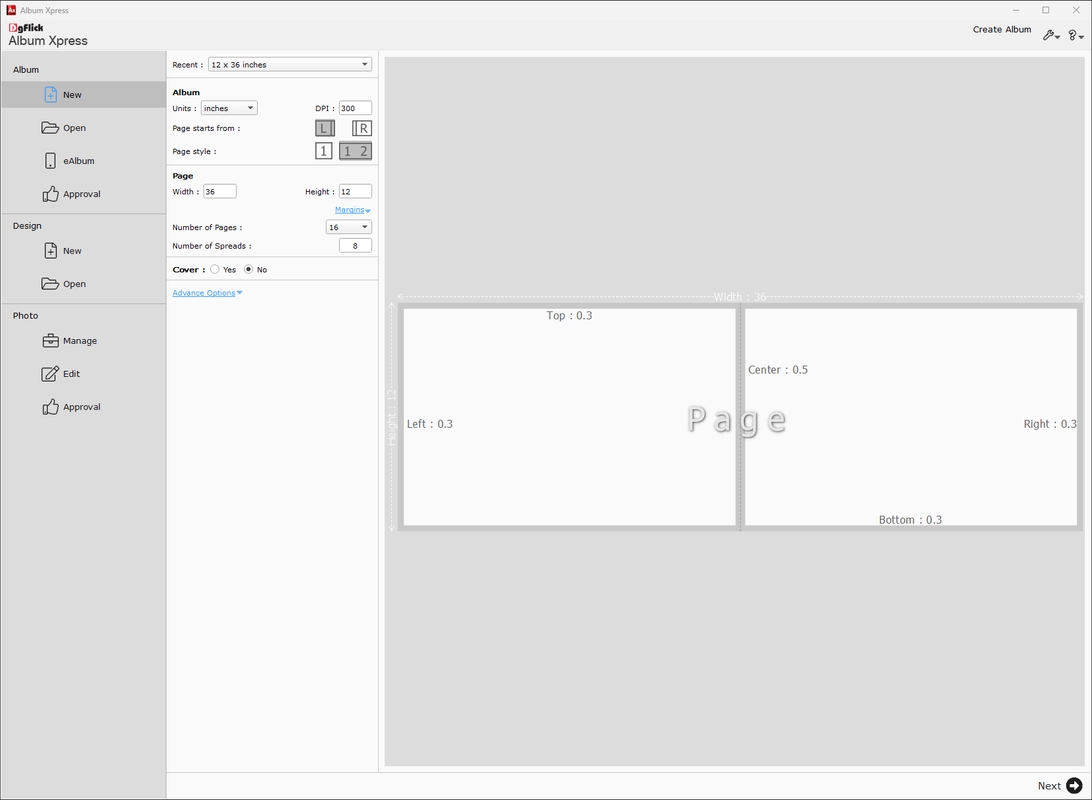Click the page Height field
1092x800 pixels.
355,191
